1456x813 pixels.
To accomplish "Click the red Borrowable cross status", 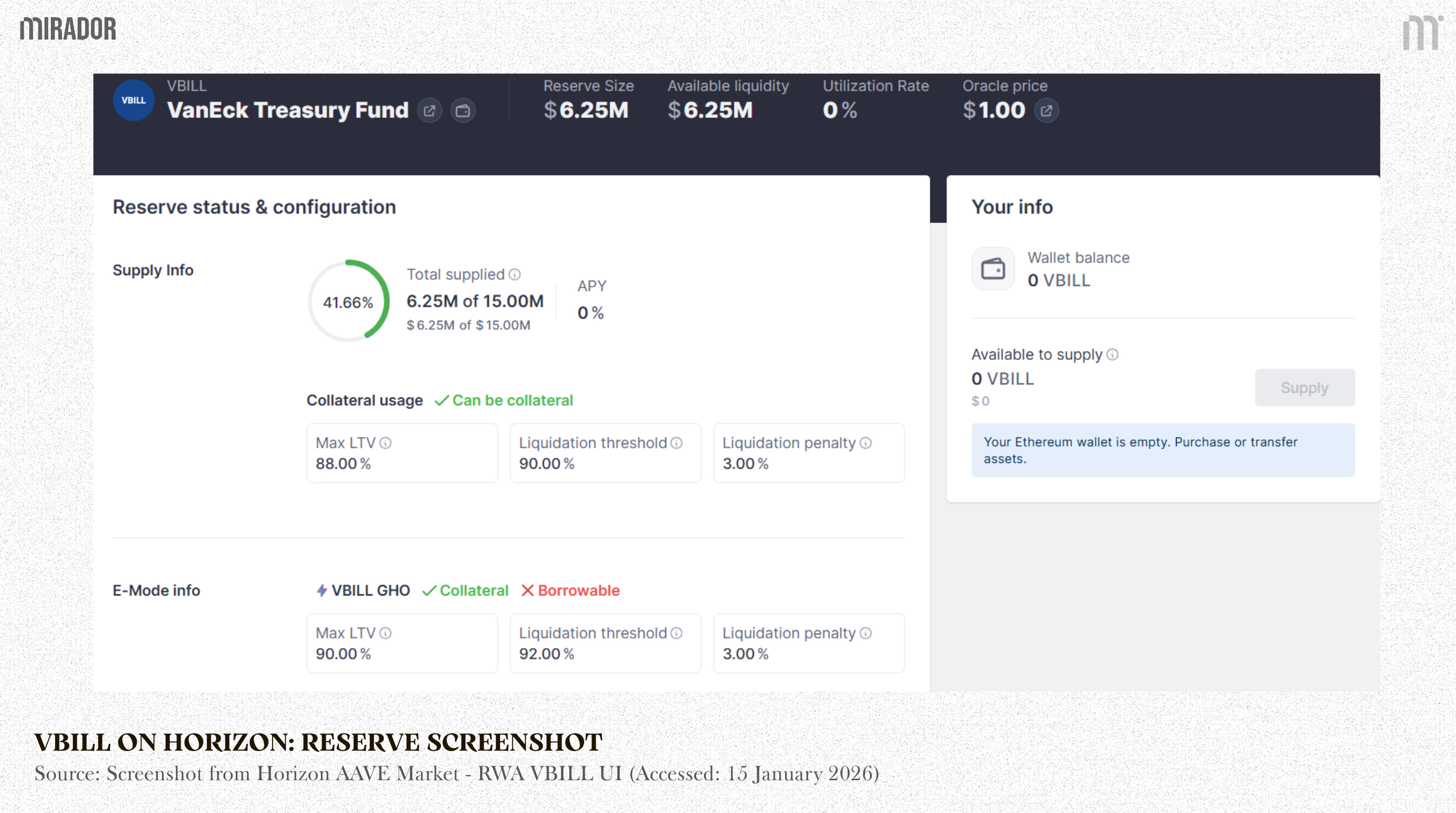I will 570,590.
